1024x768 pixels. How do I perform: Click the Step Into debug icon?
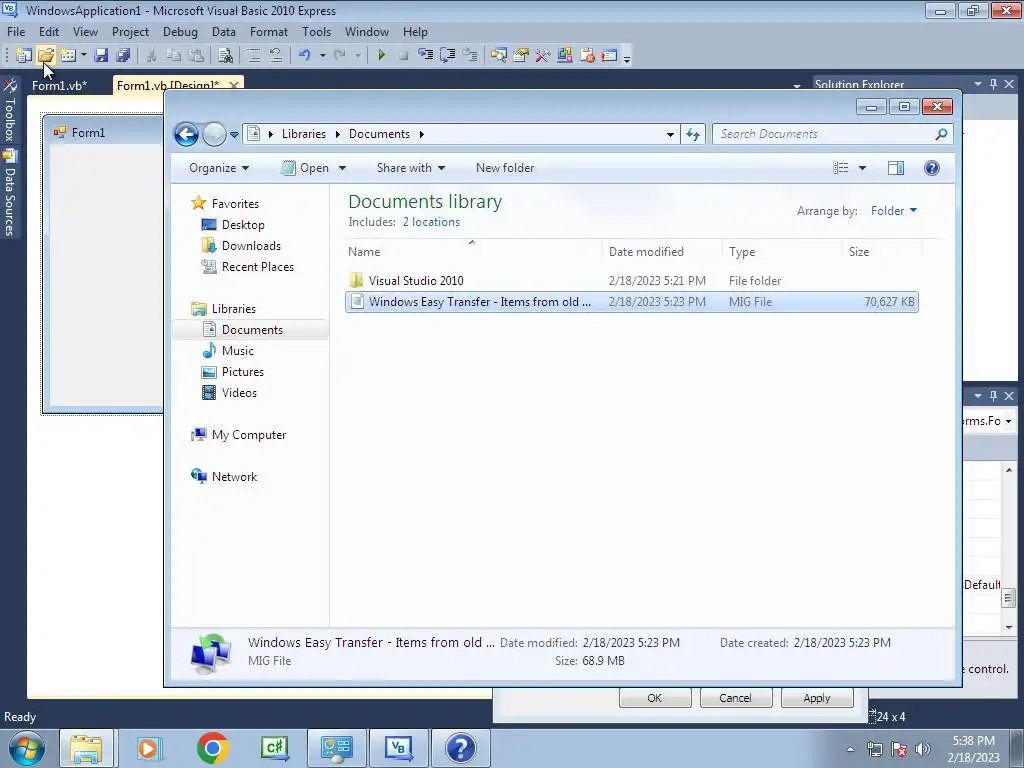[x=426, y=56]
